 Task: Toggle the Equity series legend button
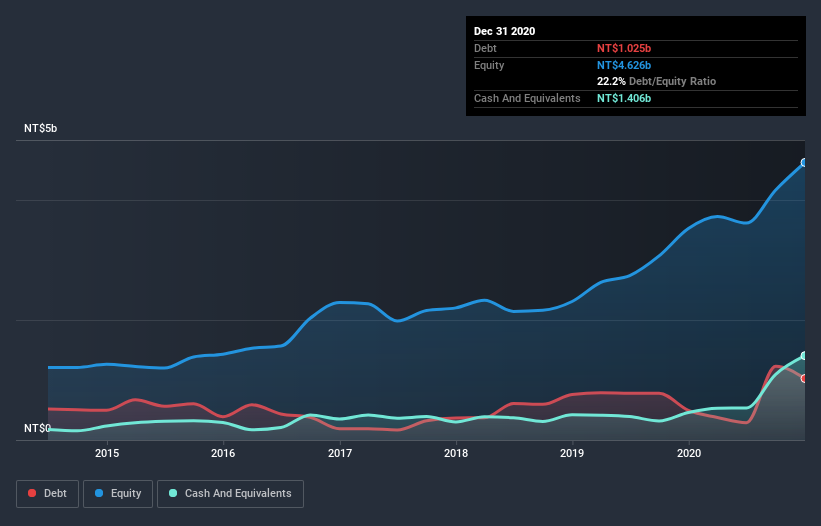118,494
